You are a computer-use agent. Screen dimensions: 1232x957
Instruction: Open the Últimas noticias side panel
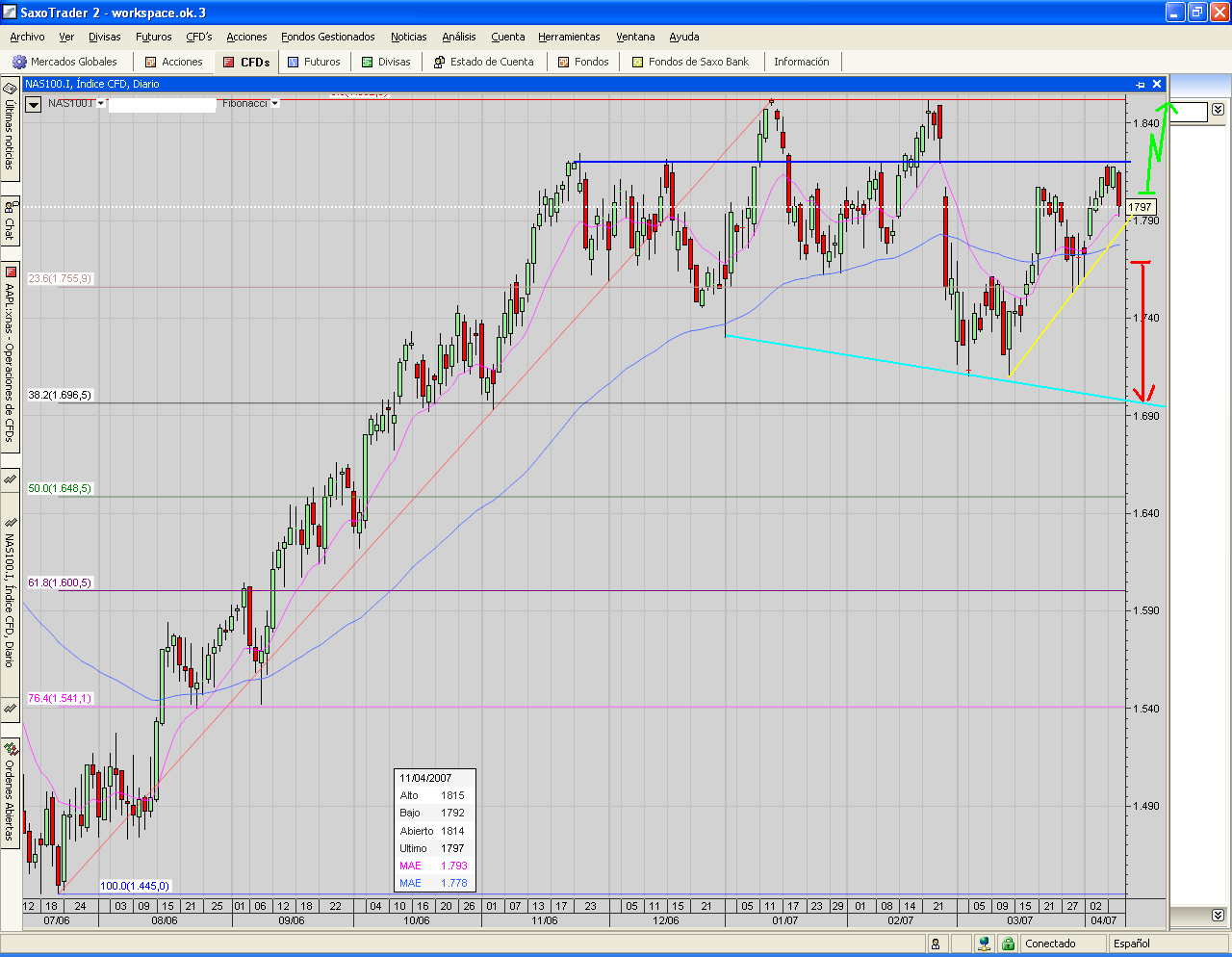pyautogui.click(x=10, y=132)
